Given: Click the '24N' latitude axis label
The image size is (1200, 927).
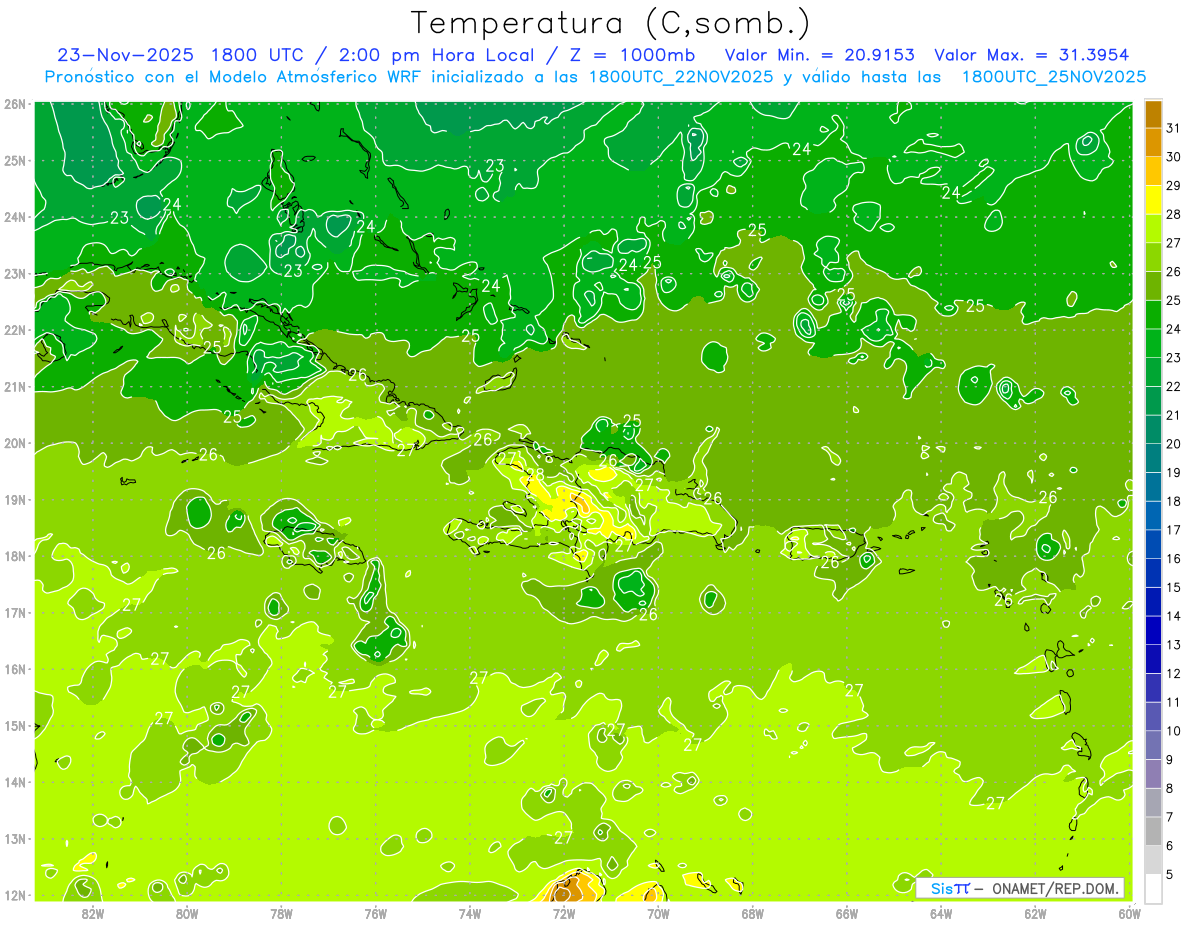Looking at the screenshot, I should [15, 217].
